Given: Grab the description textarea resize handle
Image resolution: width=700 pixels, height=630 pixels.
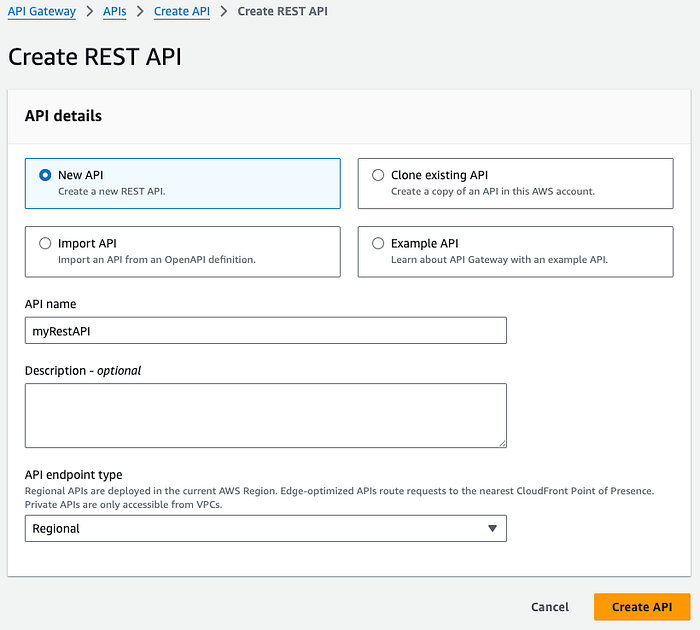Looking at the screenshot, I should (x=502, y=443).
